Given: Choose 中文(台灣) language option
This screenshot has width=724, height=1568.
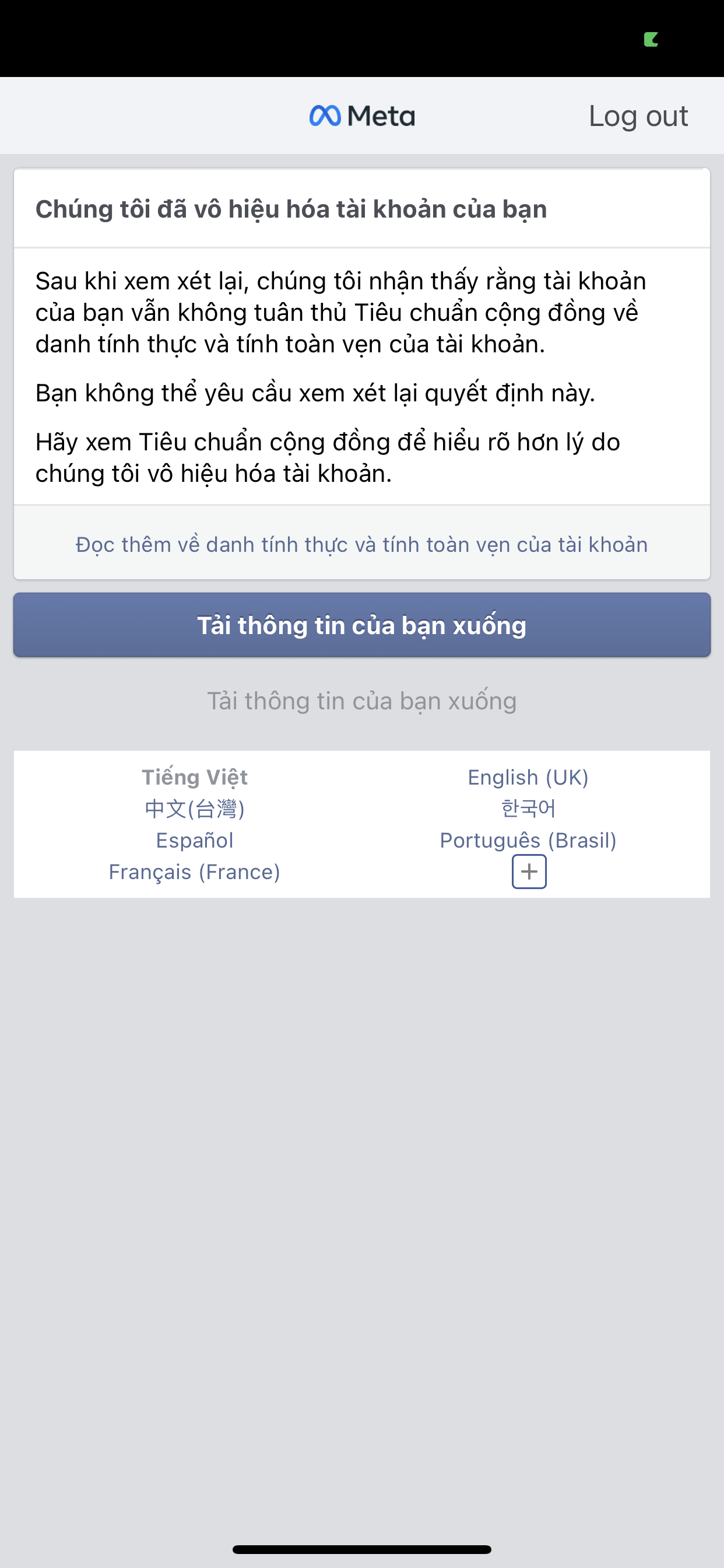Looking at the screenshot, I should pyautogui.click(x=195, y=809).
